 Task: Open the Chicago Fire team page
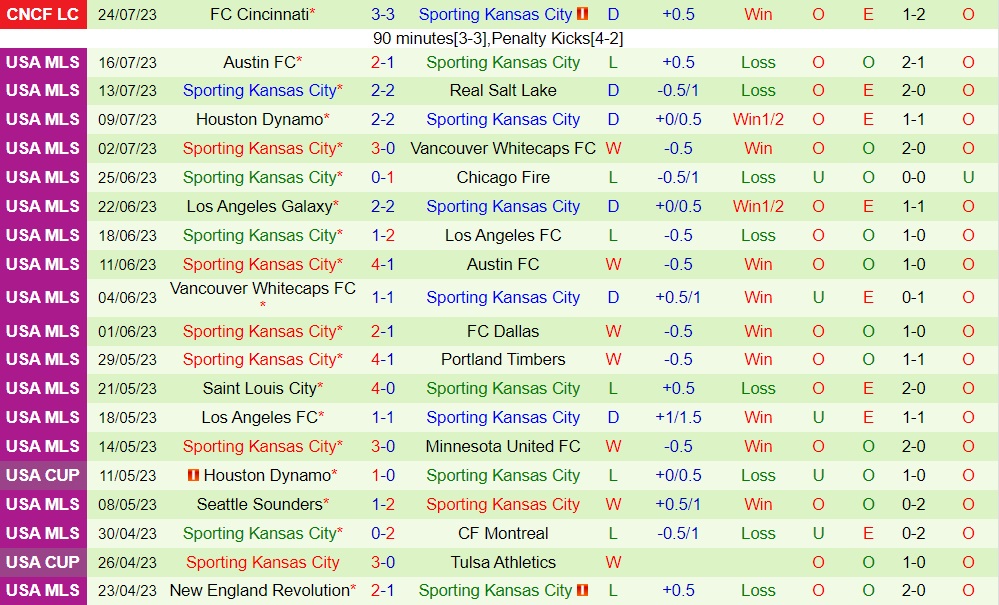click(503, 177)
